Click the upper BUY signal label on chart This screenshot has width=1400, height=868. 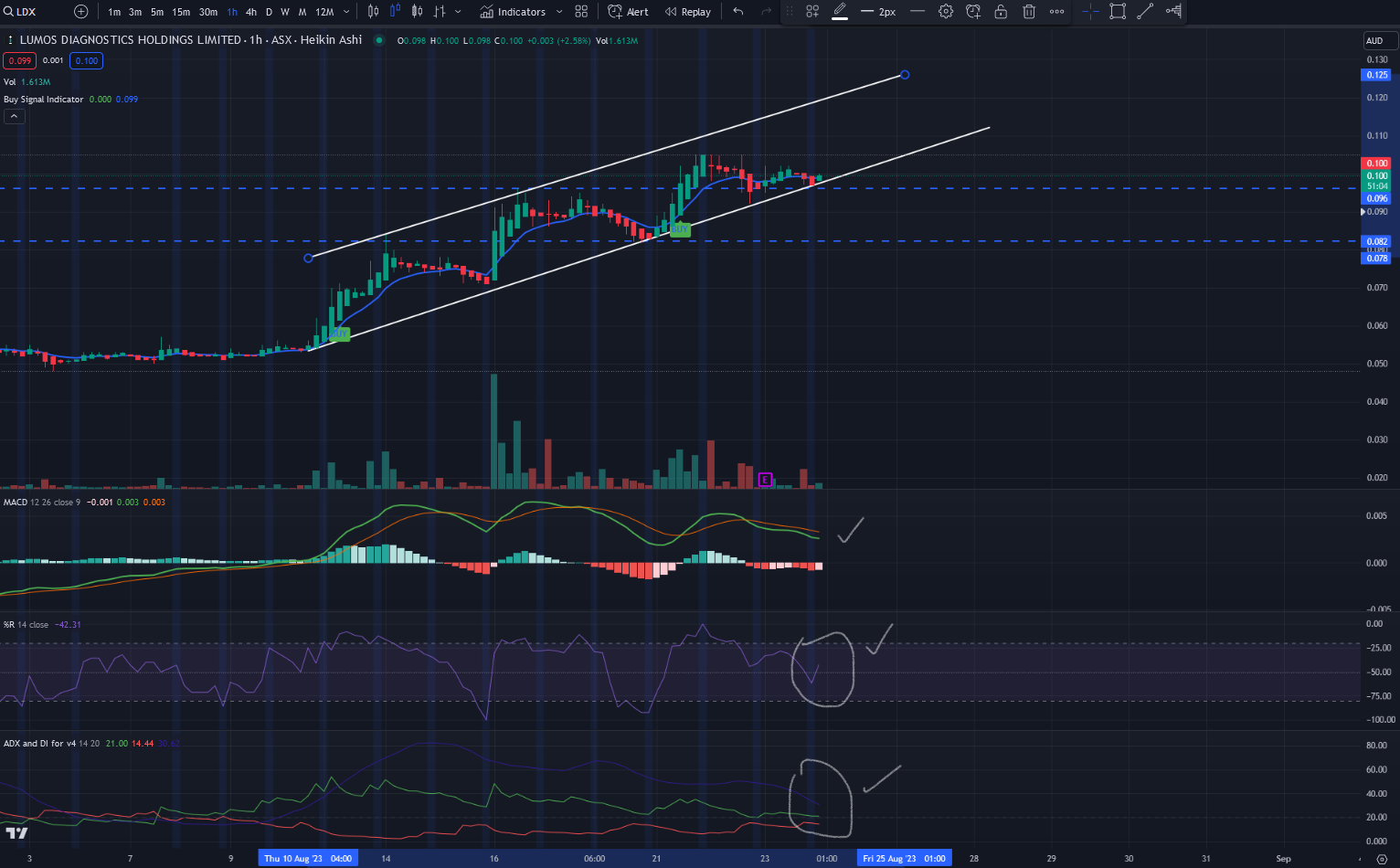coord(680,230)
